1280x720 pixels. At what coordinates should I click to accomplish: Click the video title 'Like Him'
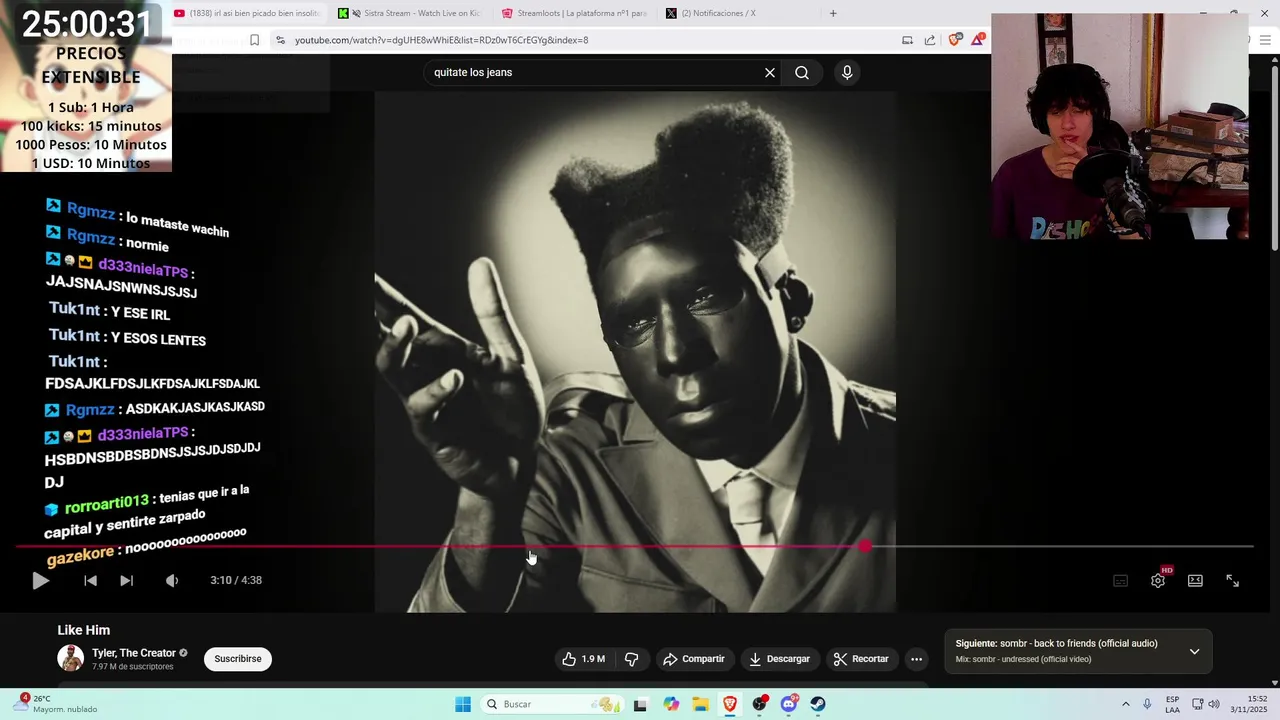tap(84, 630)
